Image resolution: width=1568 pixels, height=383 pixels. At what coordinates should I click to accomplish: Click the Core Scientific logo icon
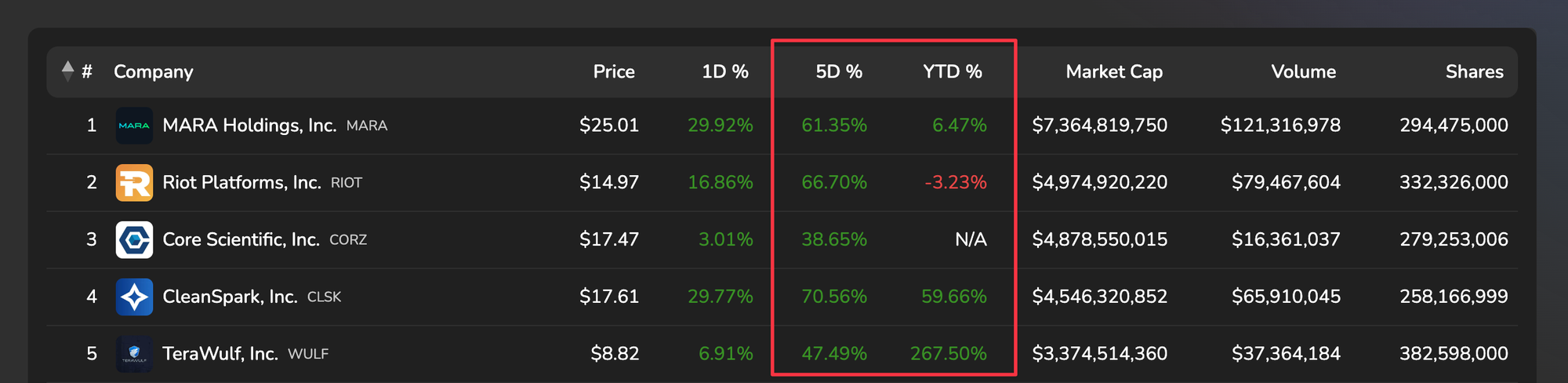tap(134, 239)
